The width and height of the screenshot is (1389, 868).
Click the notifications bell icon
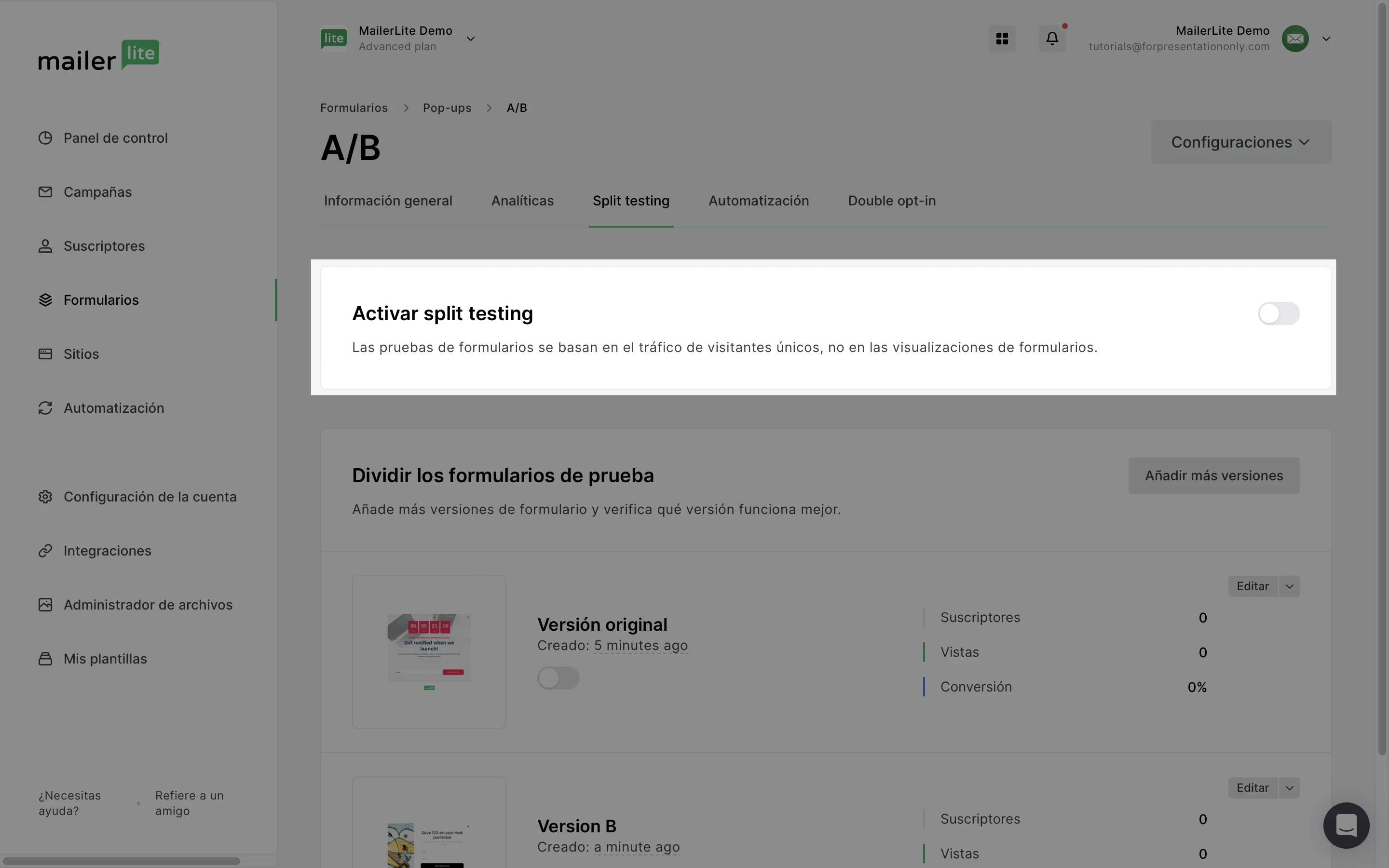point(1051,39)
